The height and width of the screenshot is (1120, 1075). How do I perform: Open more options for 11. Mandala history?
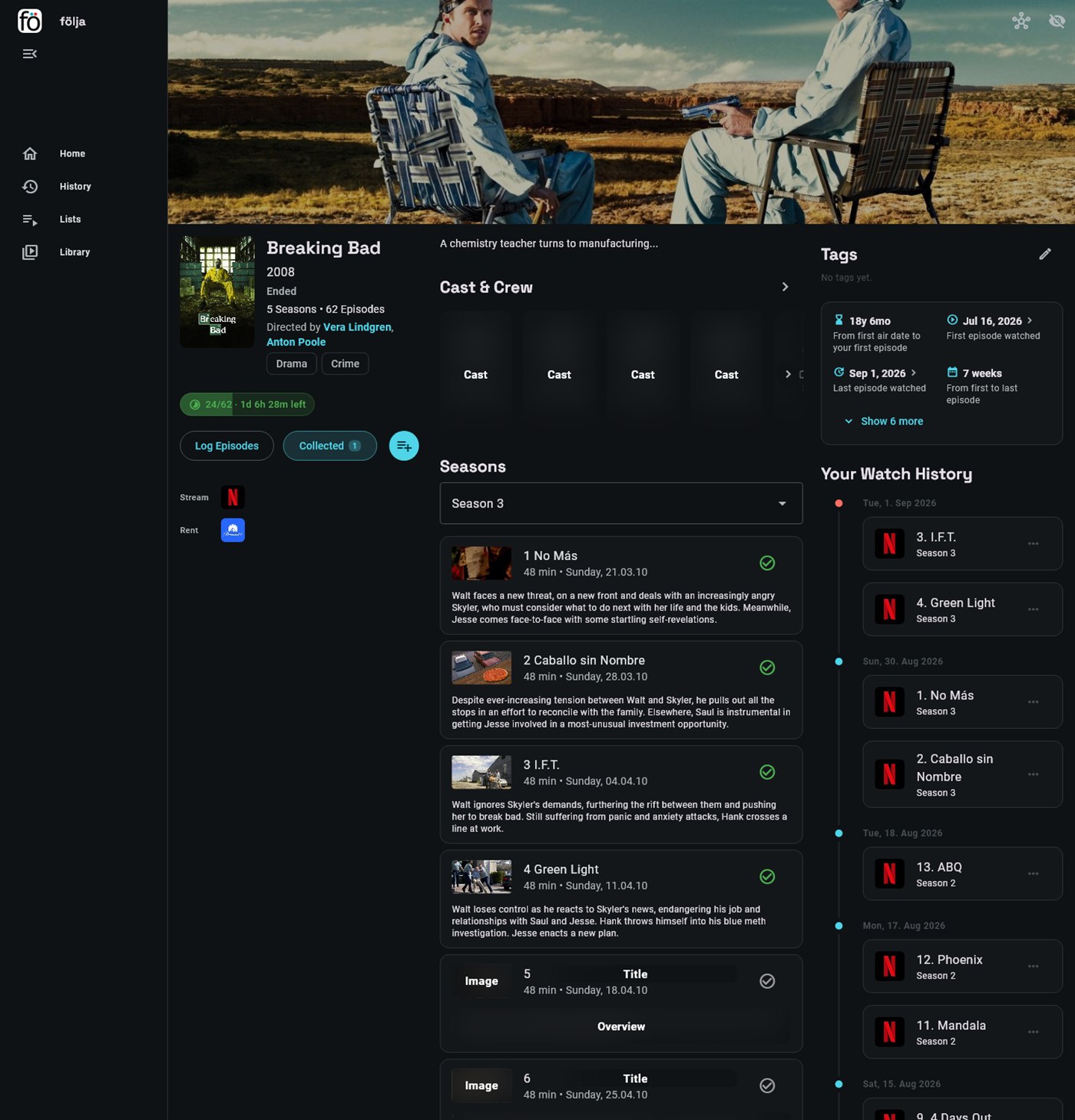1034,1032
